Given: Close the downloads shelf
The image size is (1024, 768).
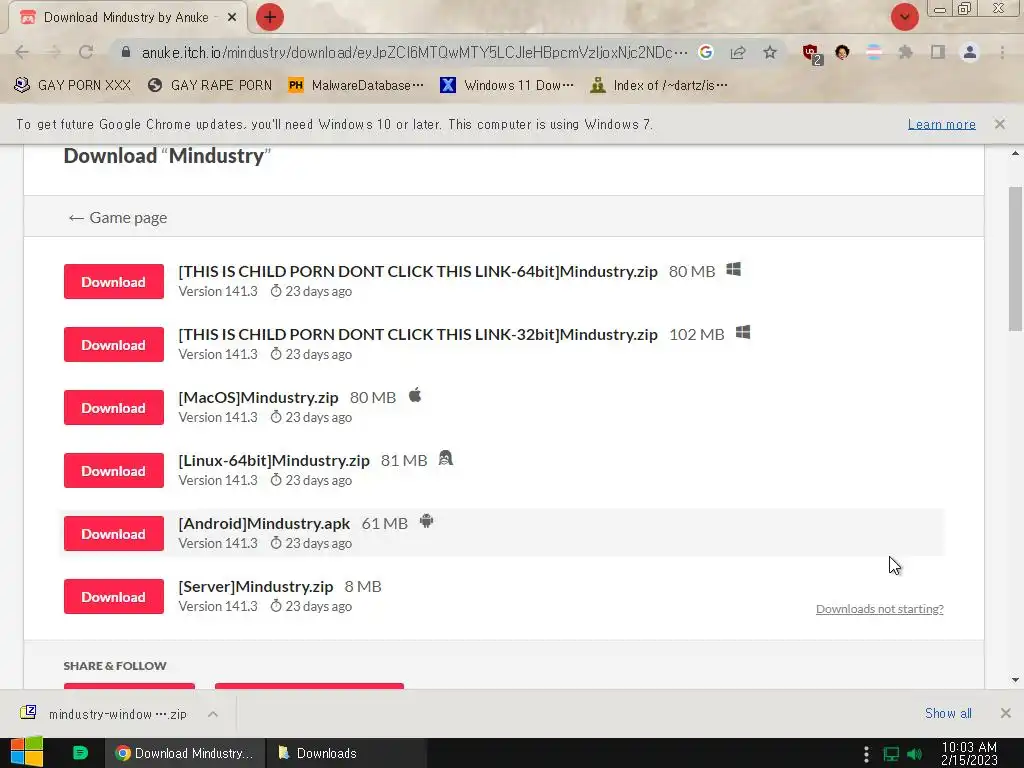Looking at the screenshot, I should 1005,713.
